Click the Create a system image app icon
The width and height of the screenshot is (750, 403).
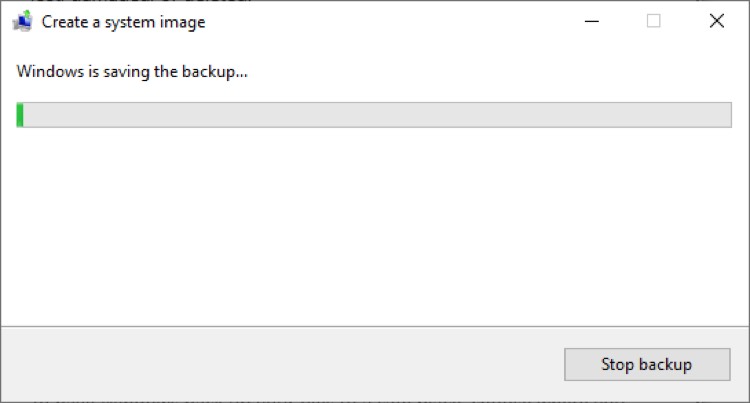[22, 22]
